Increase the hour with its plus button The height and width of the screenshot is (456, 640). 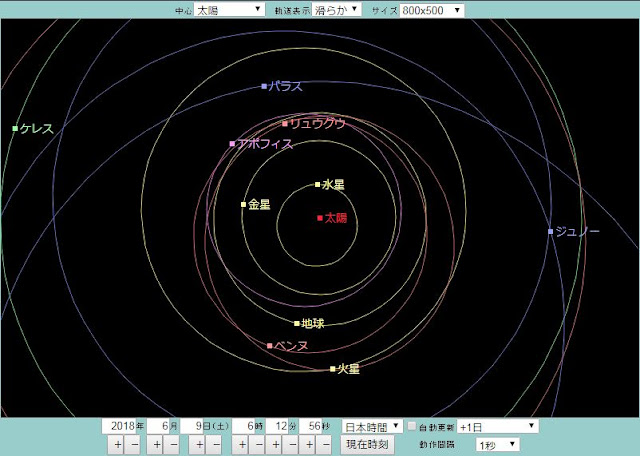coord(242,445)
